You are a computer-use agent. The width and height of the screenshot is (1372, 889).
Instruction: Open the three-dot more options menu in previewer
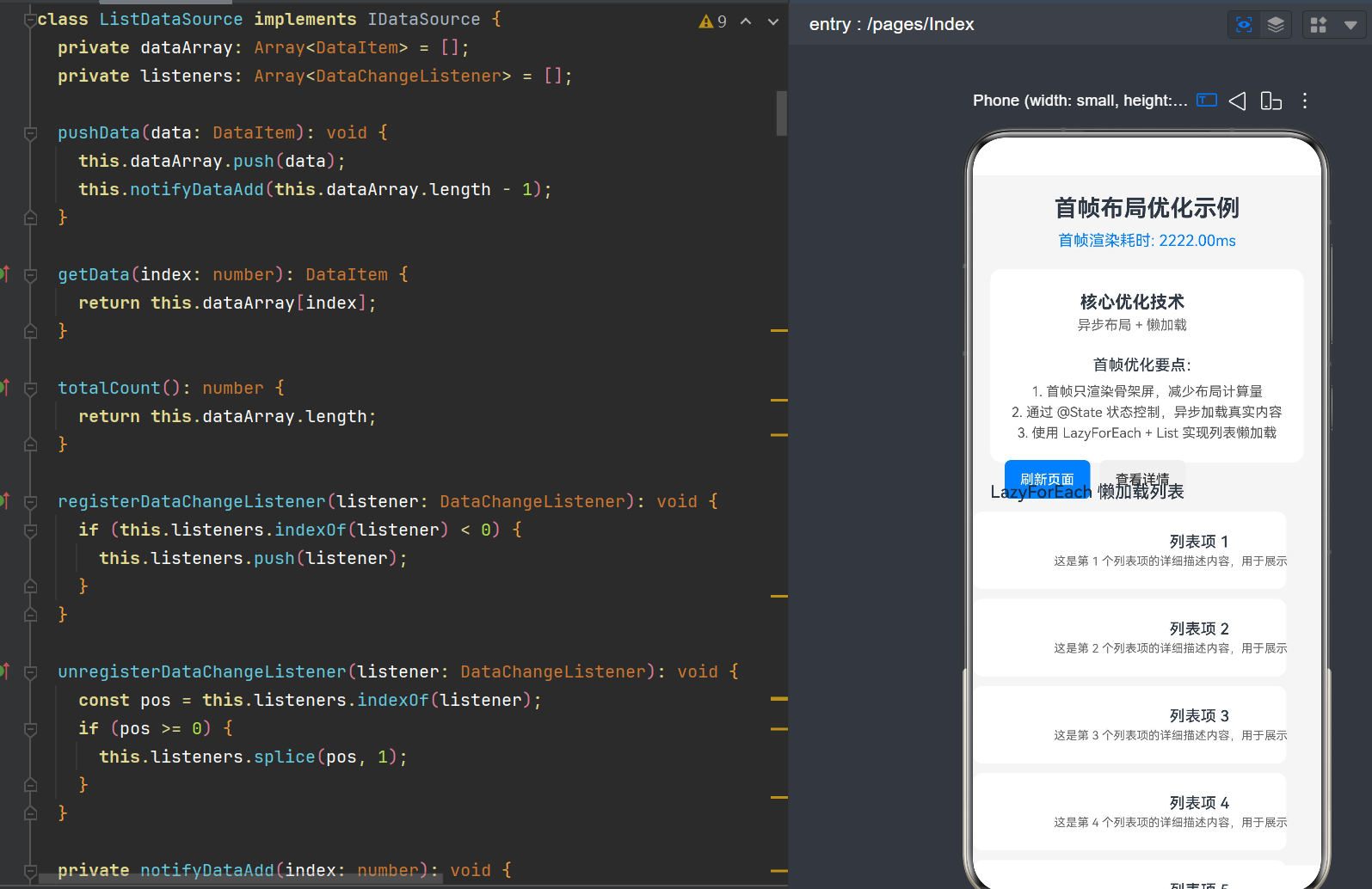pyautogui.click(x=1305, y=101)
